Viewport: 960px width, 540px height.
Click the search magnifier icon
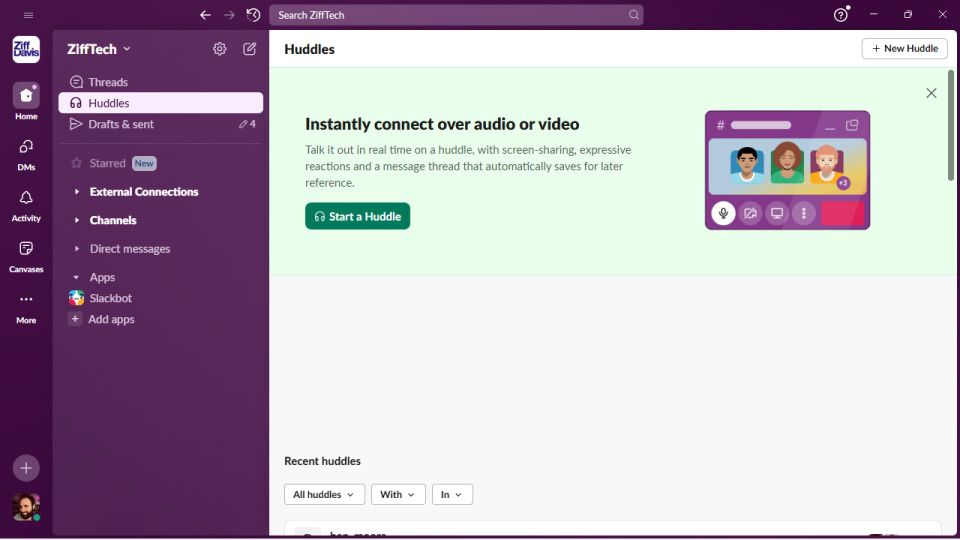(634, 15)
